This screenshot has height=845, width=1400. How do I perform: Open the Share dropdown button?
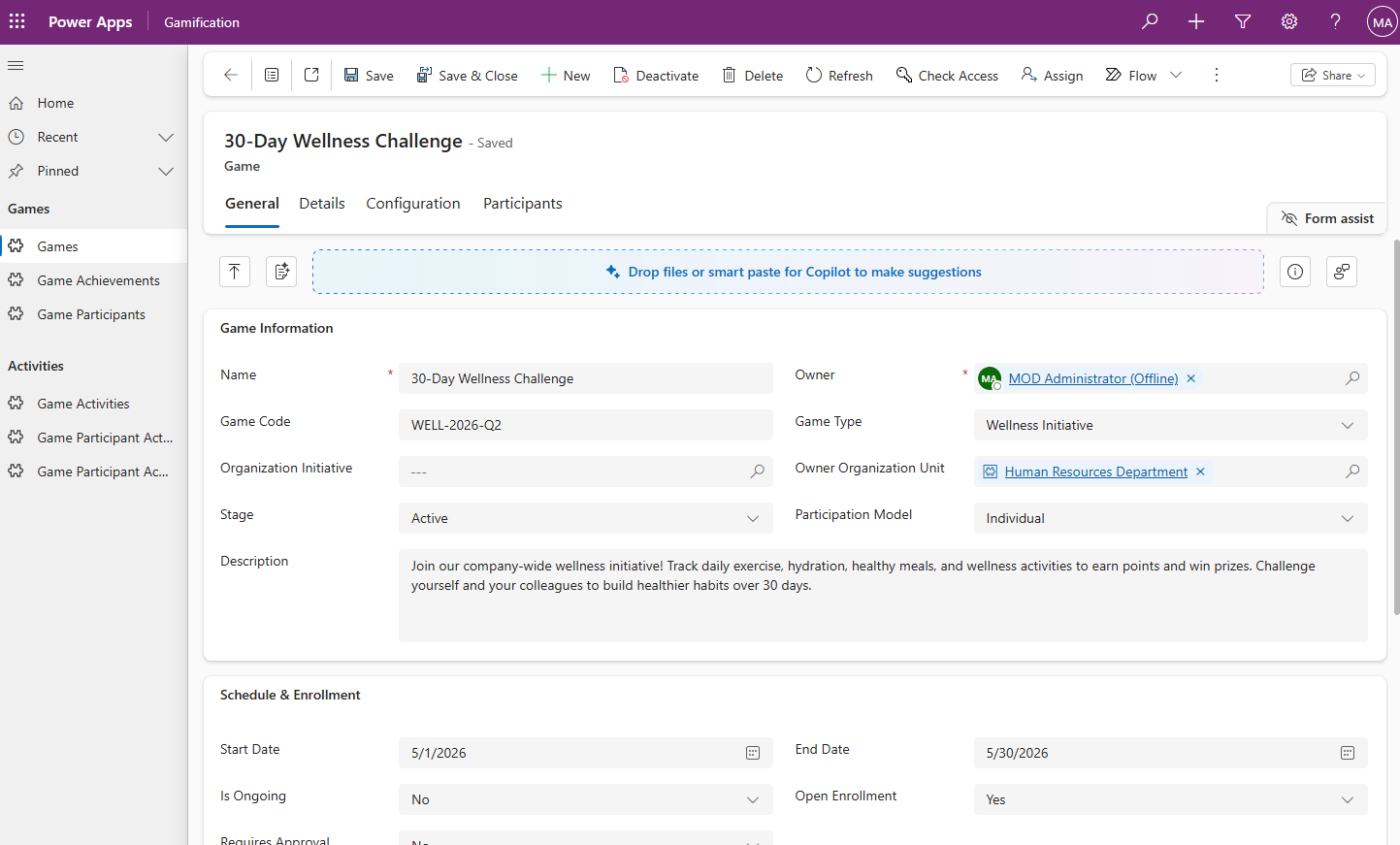(1333, 75)
